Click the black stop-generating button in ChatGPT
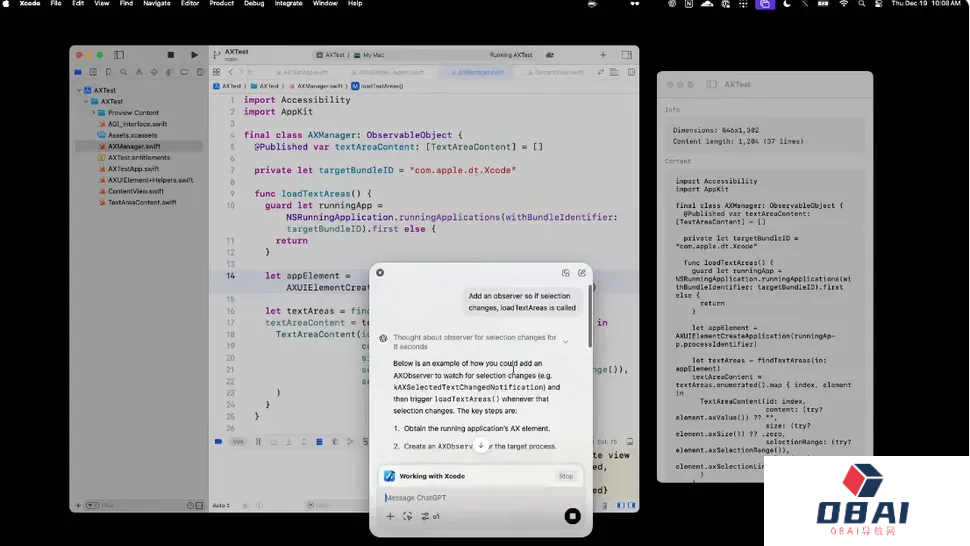970x546 pixels. click(572, 516)
